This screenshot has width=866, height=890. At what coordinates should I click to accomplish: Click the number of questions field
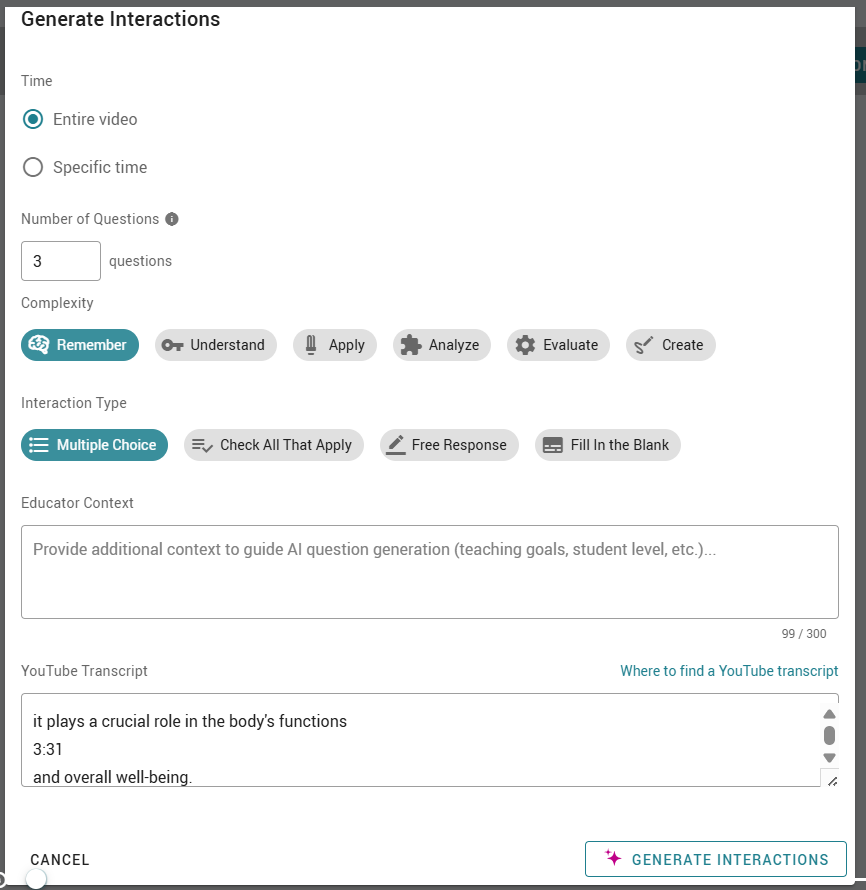[61, 261]
